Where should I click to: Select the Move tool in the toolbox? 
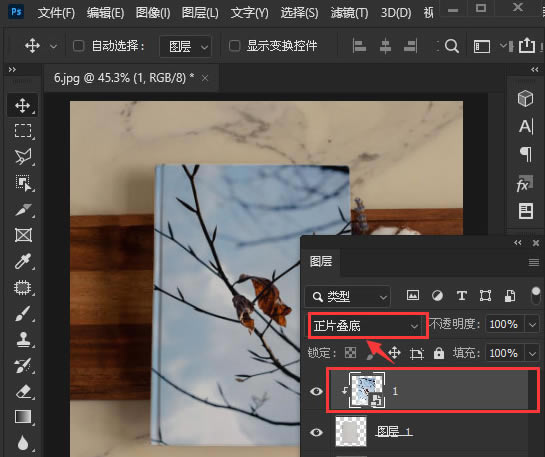[23, 105]
